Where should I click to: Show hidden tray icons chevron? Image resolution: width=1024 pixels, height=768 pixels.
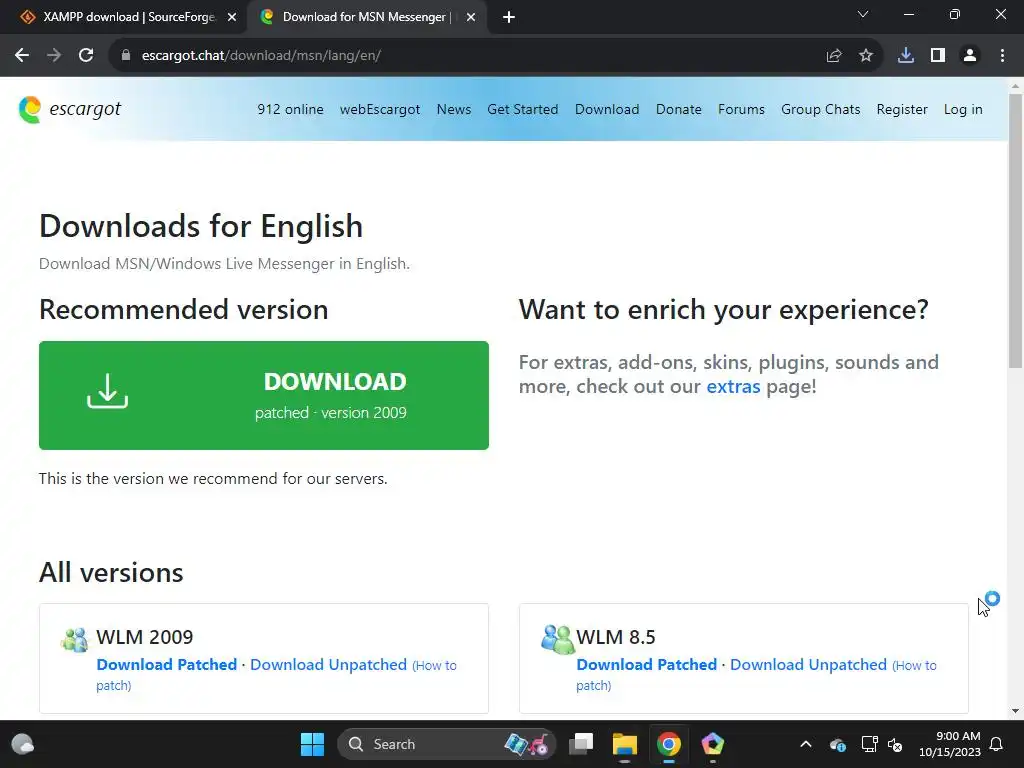tap(806, 744)
